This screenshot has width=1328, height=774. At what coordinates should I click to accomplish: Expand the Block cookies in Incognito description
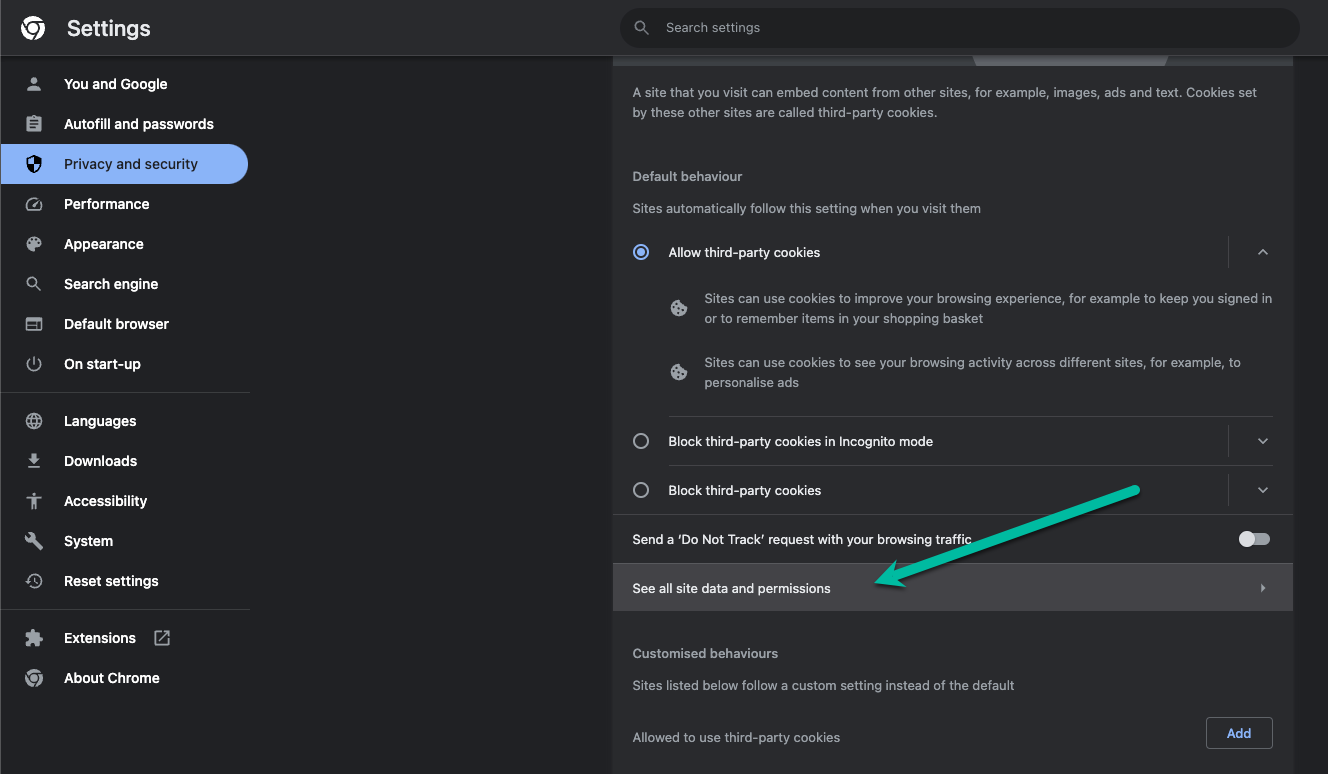pos(1262,440)
